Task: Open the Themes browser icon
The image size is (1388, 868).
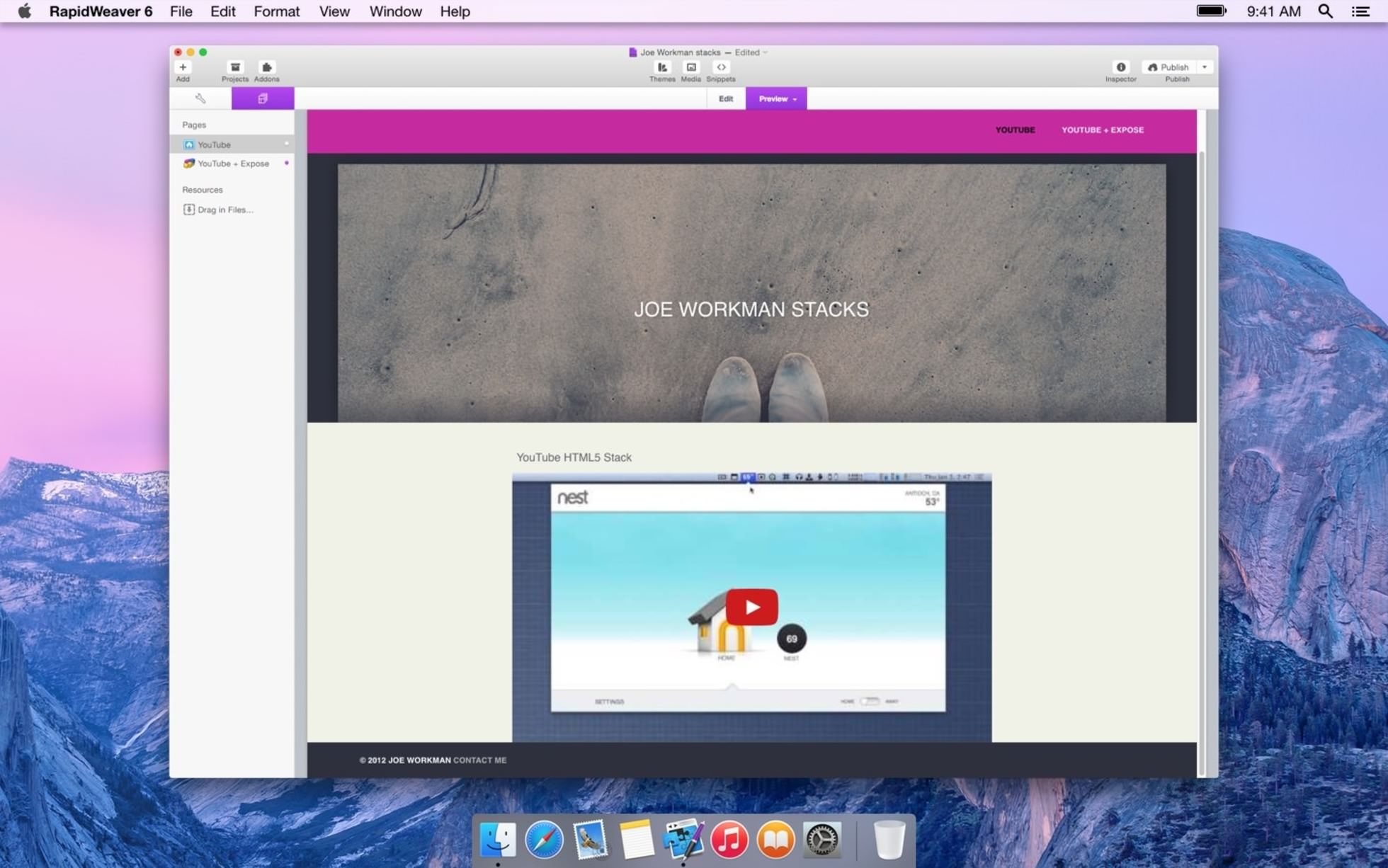Action: tap(662, 67)
